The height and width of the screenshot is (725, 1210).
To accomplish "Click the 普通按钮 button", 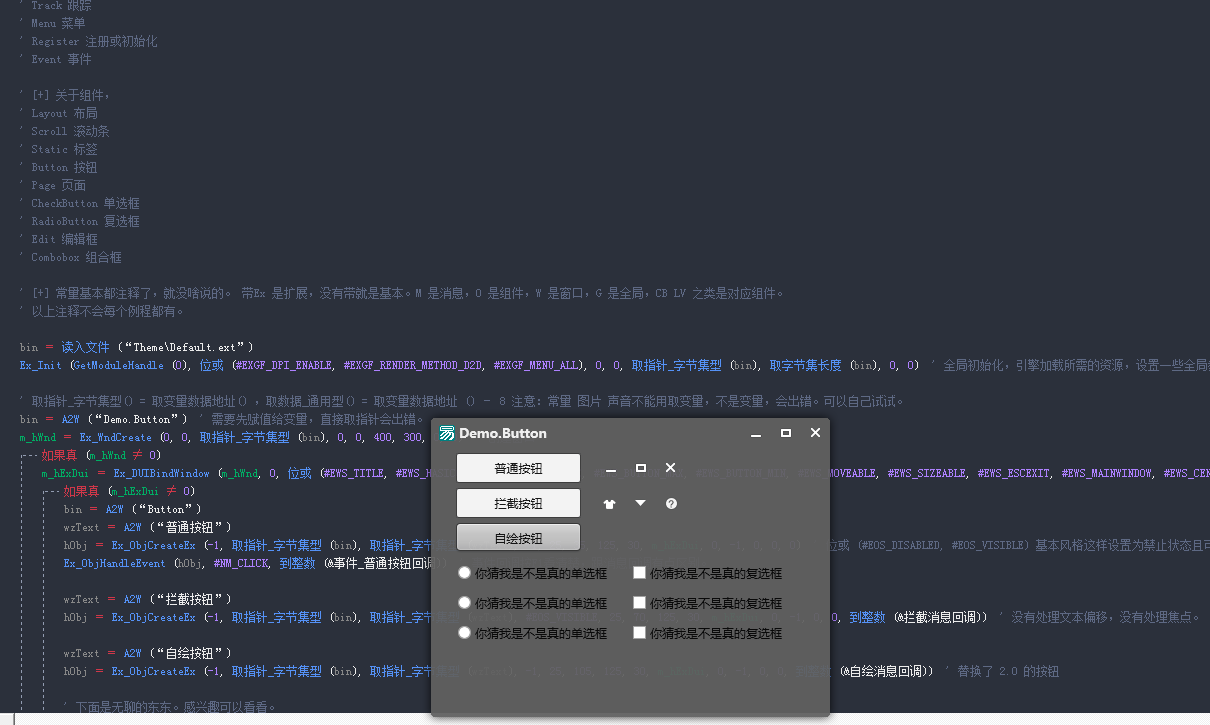I will tap(518, 468).
